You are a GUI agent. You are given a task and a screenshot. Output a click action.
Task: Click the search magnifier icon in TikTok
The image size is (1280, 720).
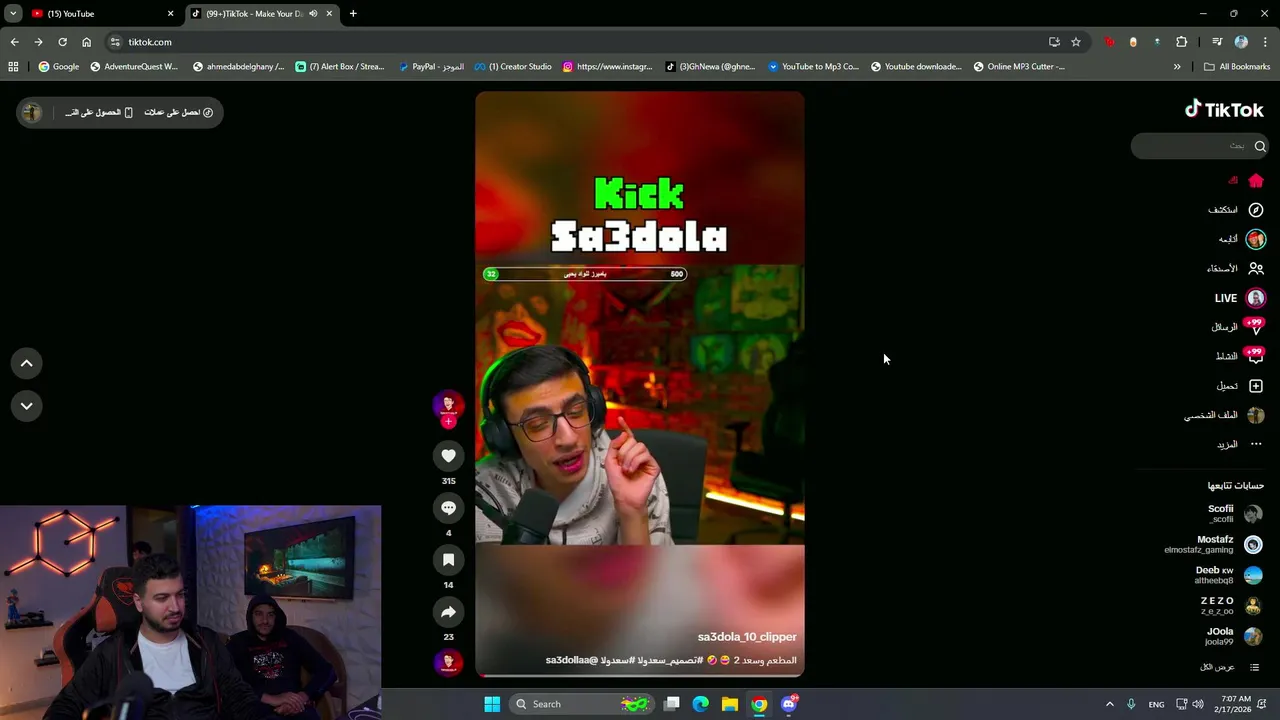(1260, 146)
